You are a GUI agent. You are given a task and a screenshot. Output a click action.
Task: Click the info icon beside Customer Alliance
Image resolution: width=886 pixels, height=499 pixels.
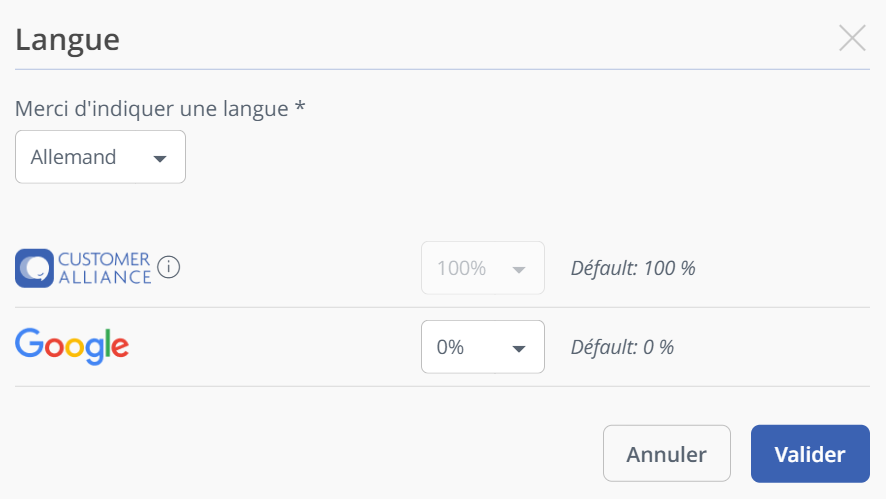(168, 267)
